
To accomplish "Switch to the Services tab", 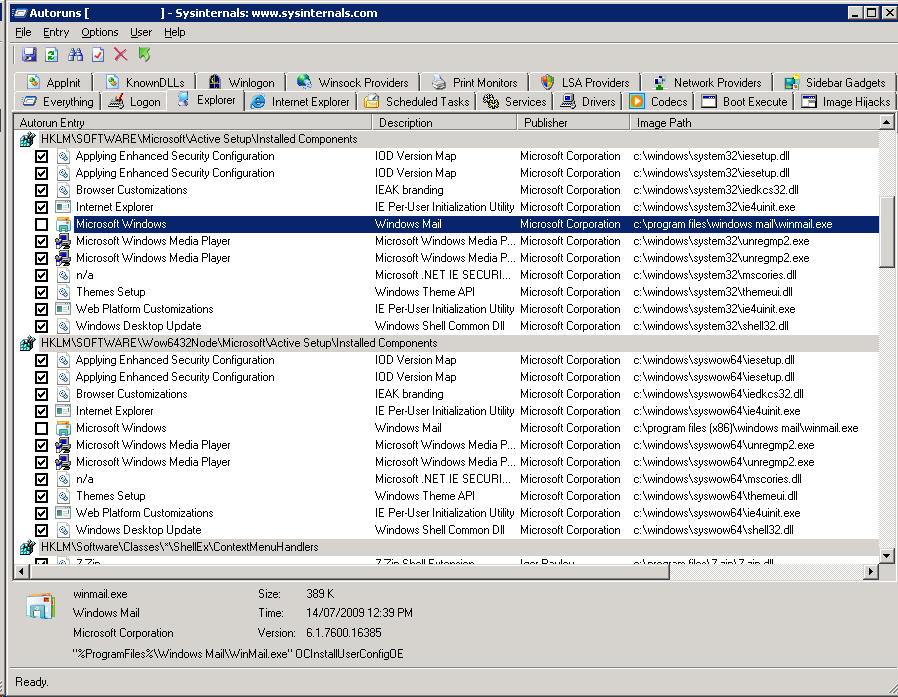I will click(514, 102).
